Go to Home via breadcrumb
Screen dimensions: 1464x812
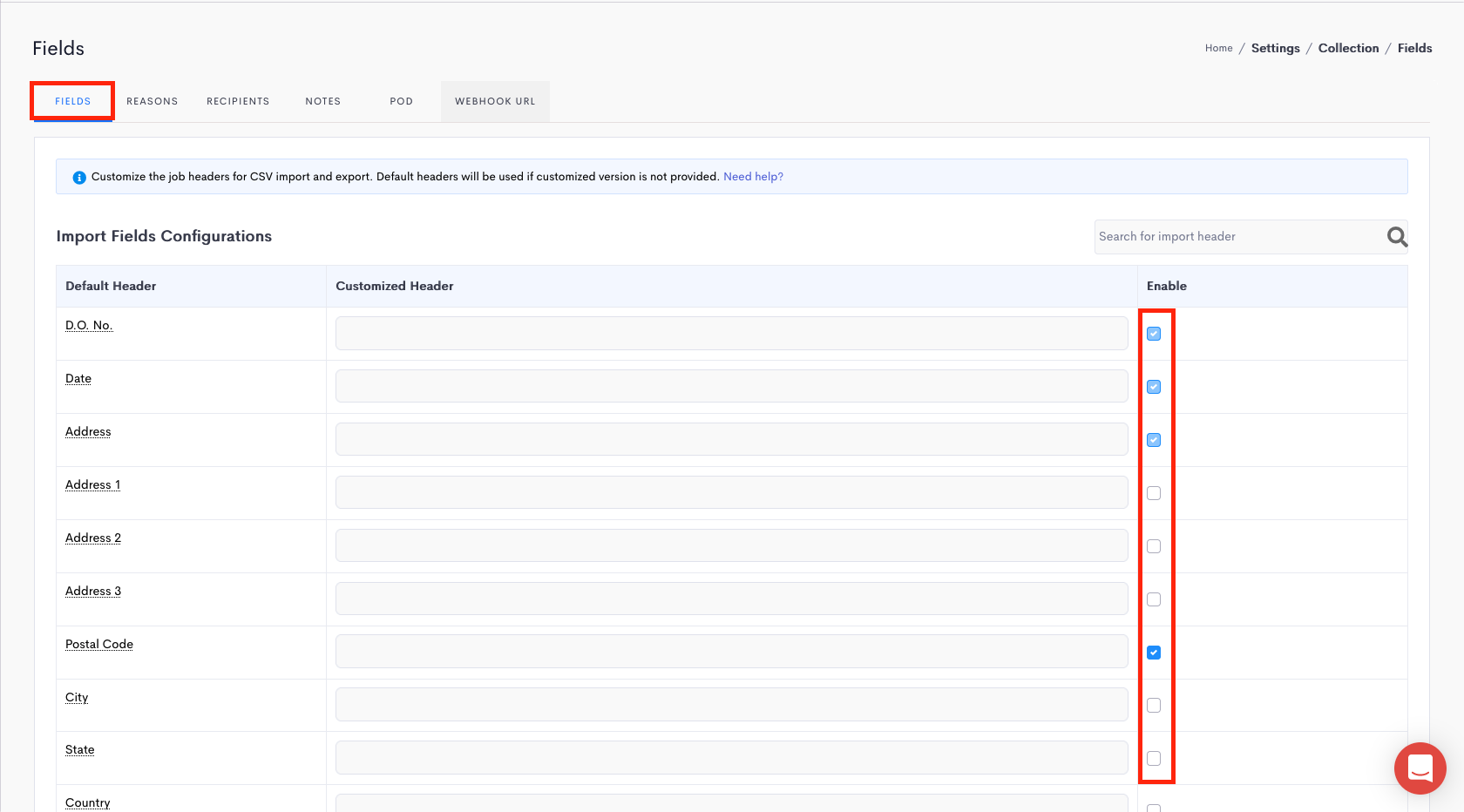click(x=1218, y=49)
